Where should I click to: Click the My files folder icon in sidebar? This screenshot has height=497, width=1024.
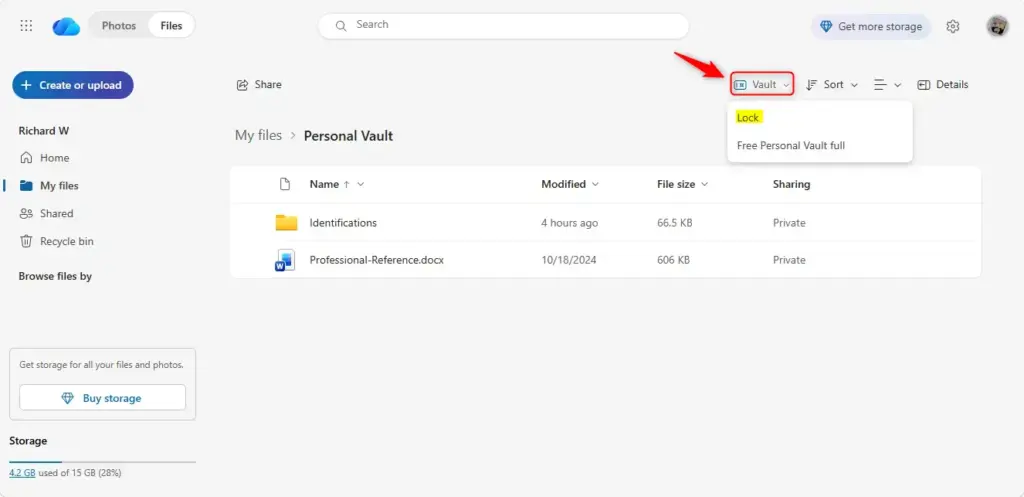[x=26, y=185]
